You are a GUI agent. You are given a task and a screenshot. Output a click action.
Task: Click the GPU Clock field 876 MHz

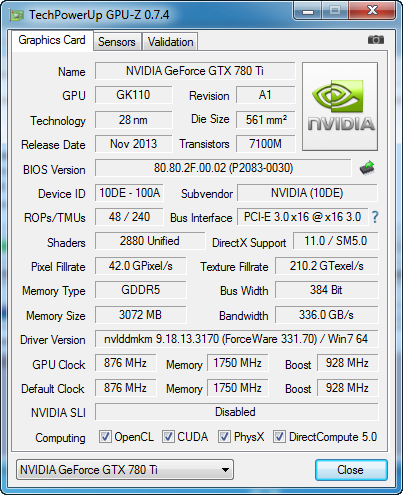pos(125,363)
